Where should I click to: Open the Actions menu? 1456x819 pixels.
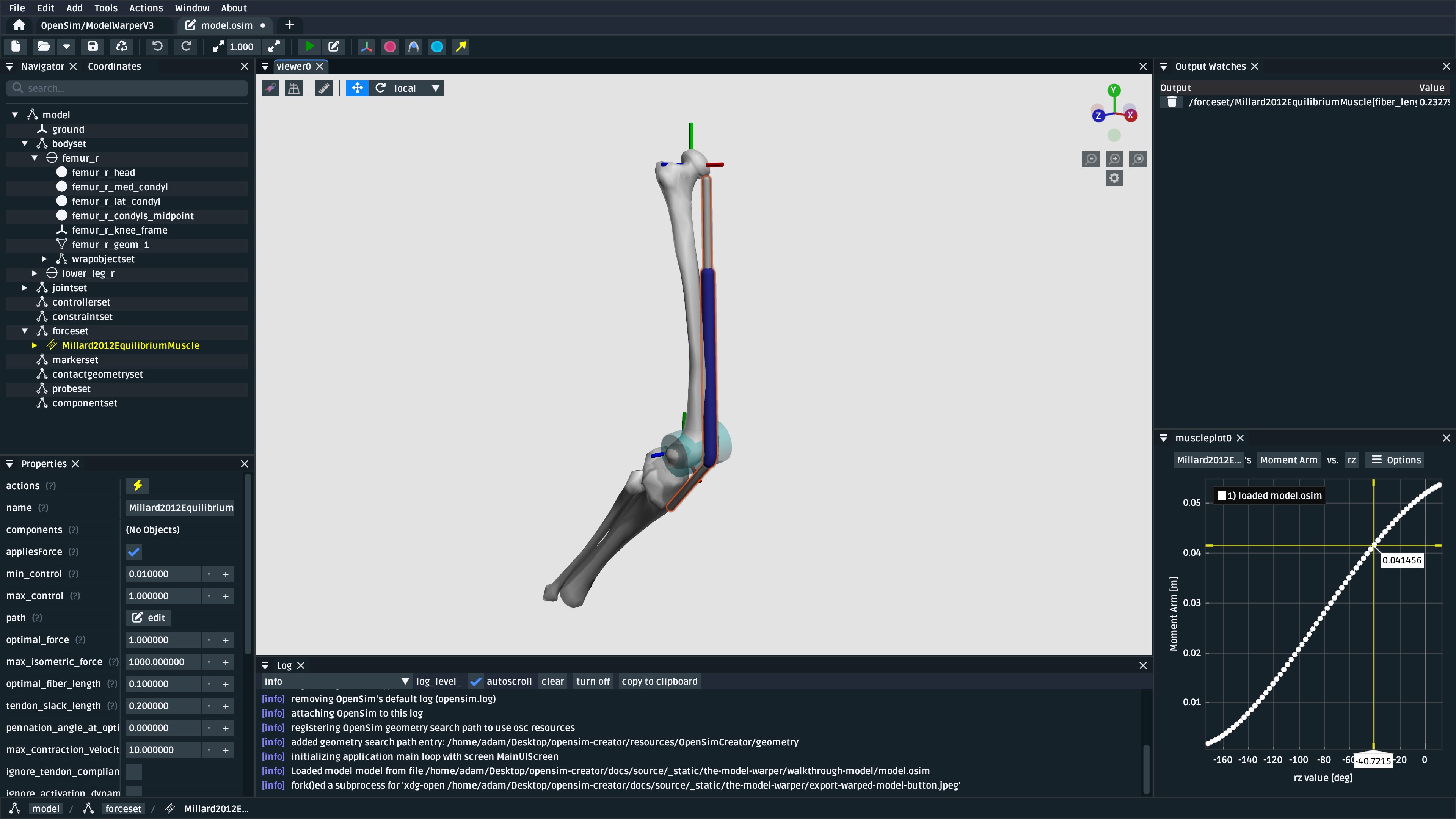click(x=146, y=8)
